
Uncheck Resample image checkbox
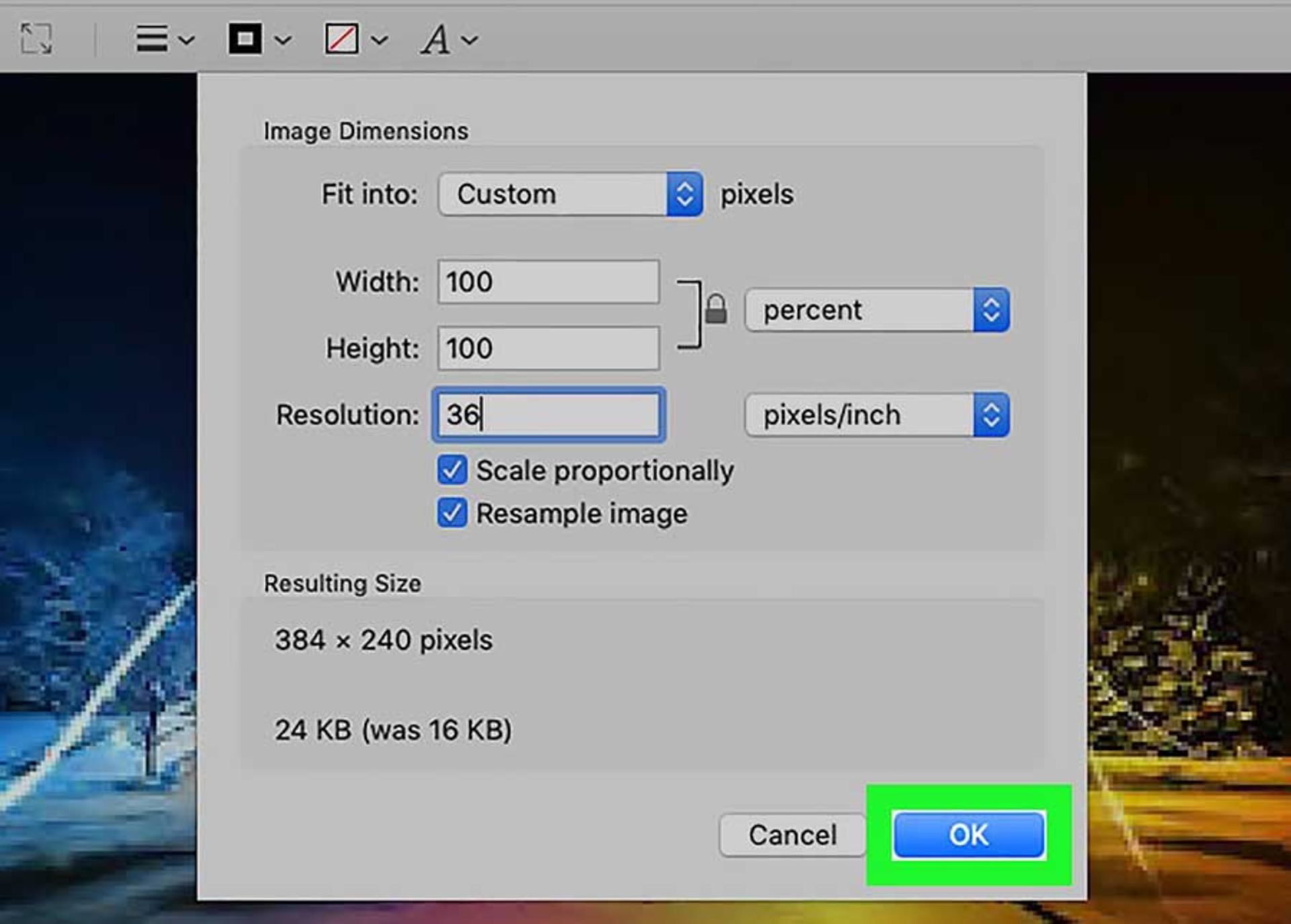pyautogui.click(x=452, y=514)
